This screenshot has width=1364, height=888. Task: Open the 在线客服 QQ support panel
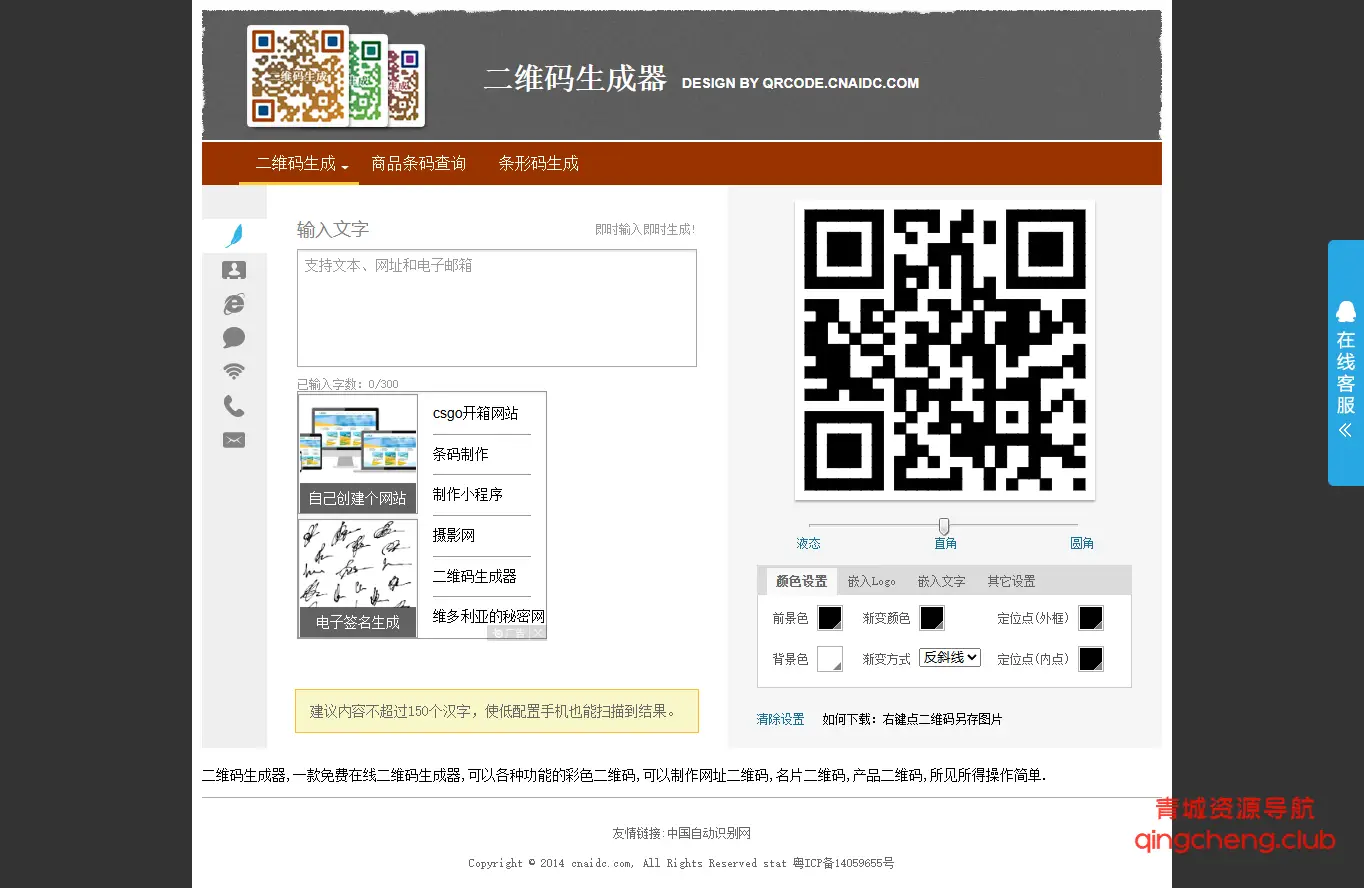coord(1345,362)
